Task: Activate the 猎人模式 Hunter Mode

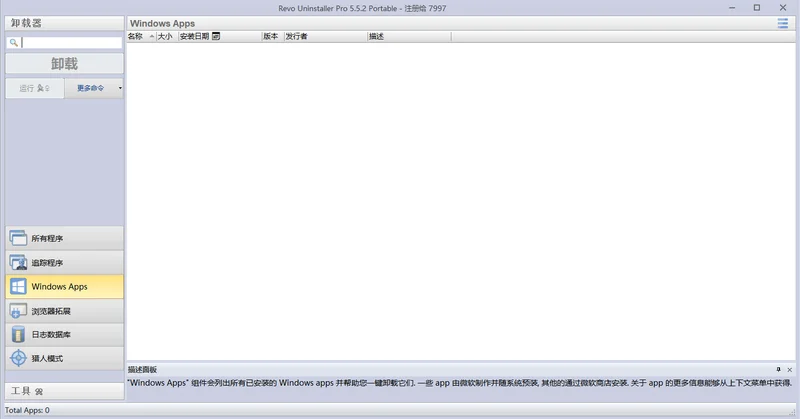Action: (64, 358)
